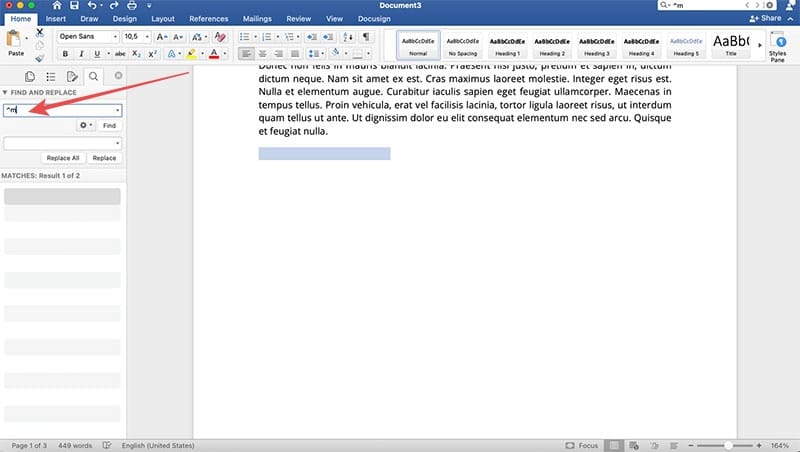Screen dimensions: 800x452
Task: Click the Paste clipboard icon
Action: click(15, 40)
